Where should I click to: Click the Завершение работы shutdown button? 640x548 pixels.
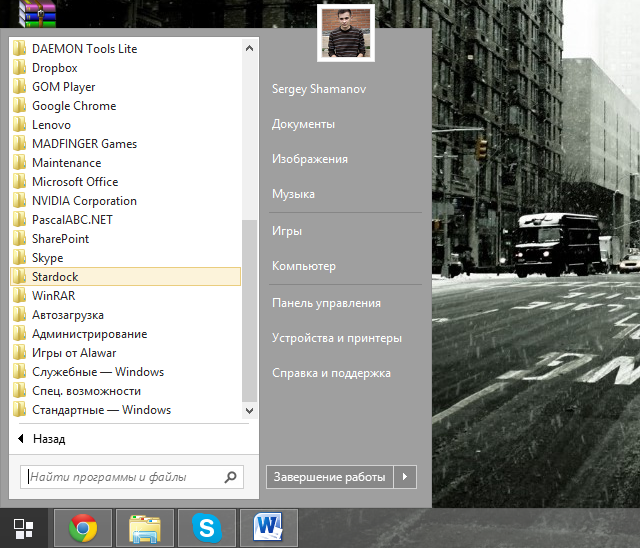pos(329,477)
